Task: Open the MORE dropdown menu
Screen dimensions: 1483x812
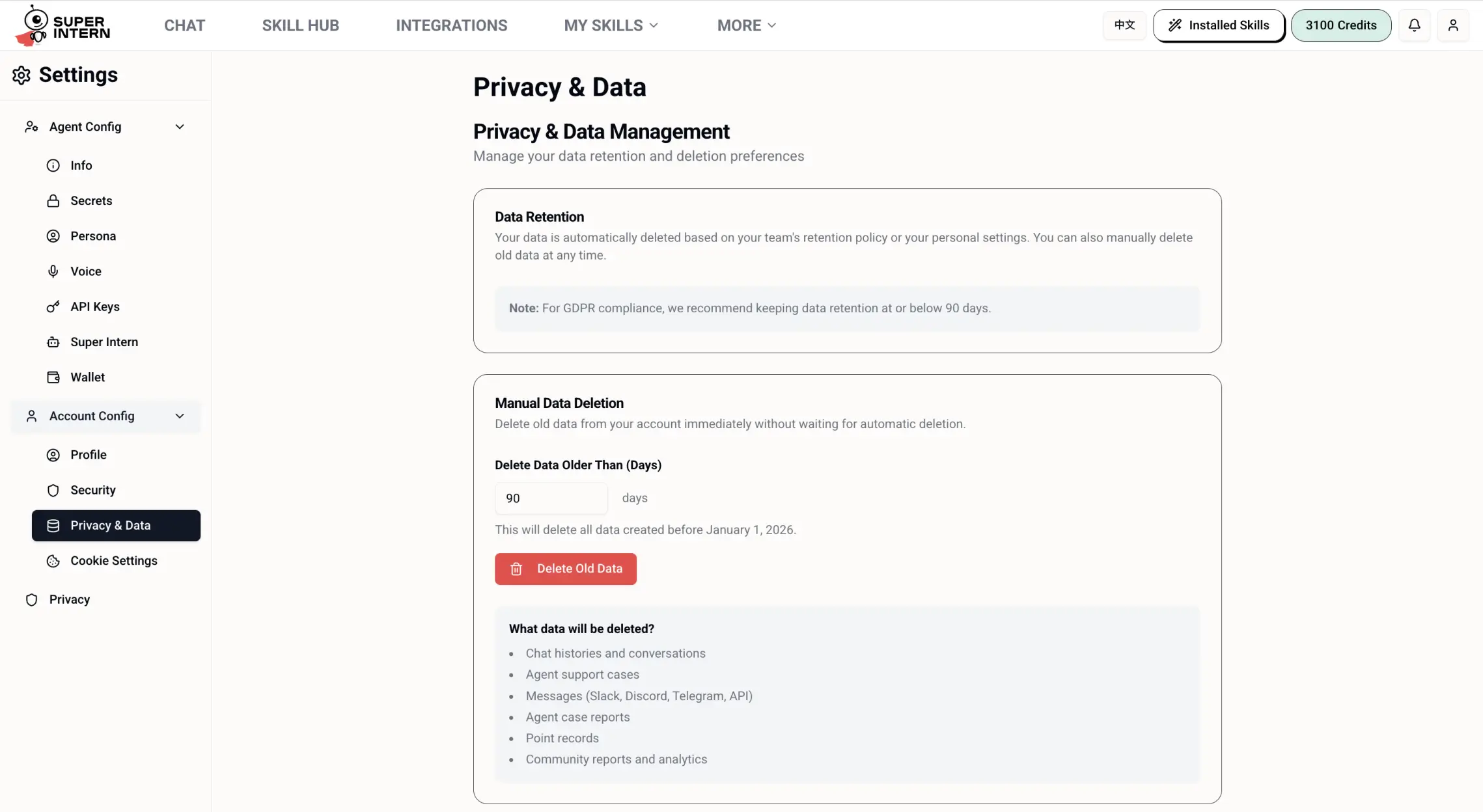Action: (745, 25)
